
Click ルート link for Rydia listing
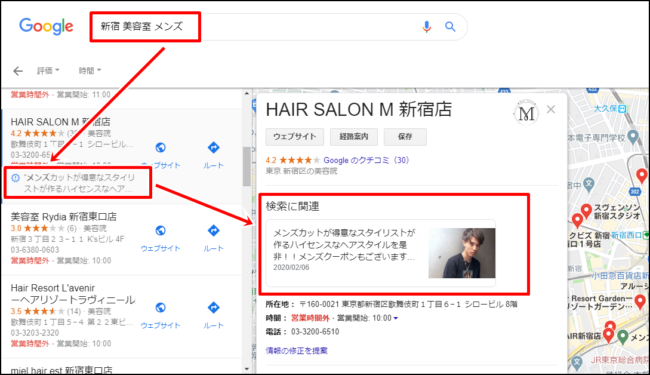point(213,248)
